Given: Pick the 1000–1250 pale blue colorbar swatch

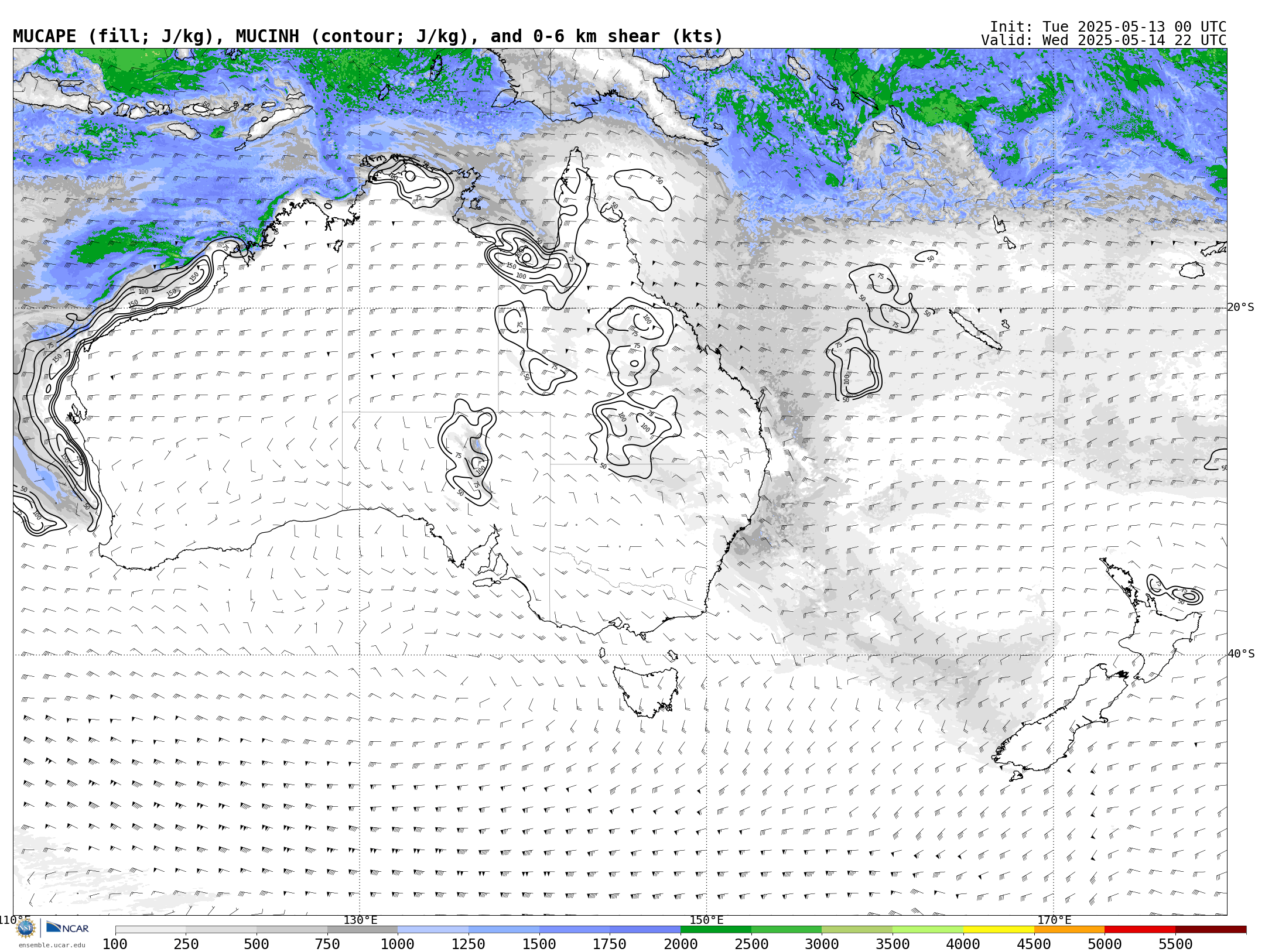Looking at the screenshot, I should coord(433,930).
